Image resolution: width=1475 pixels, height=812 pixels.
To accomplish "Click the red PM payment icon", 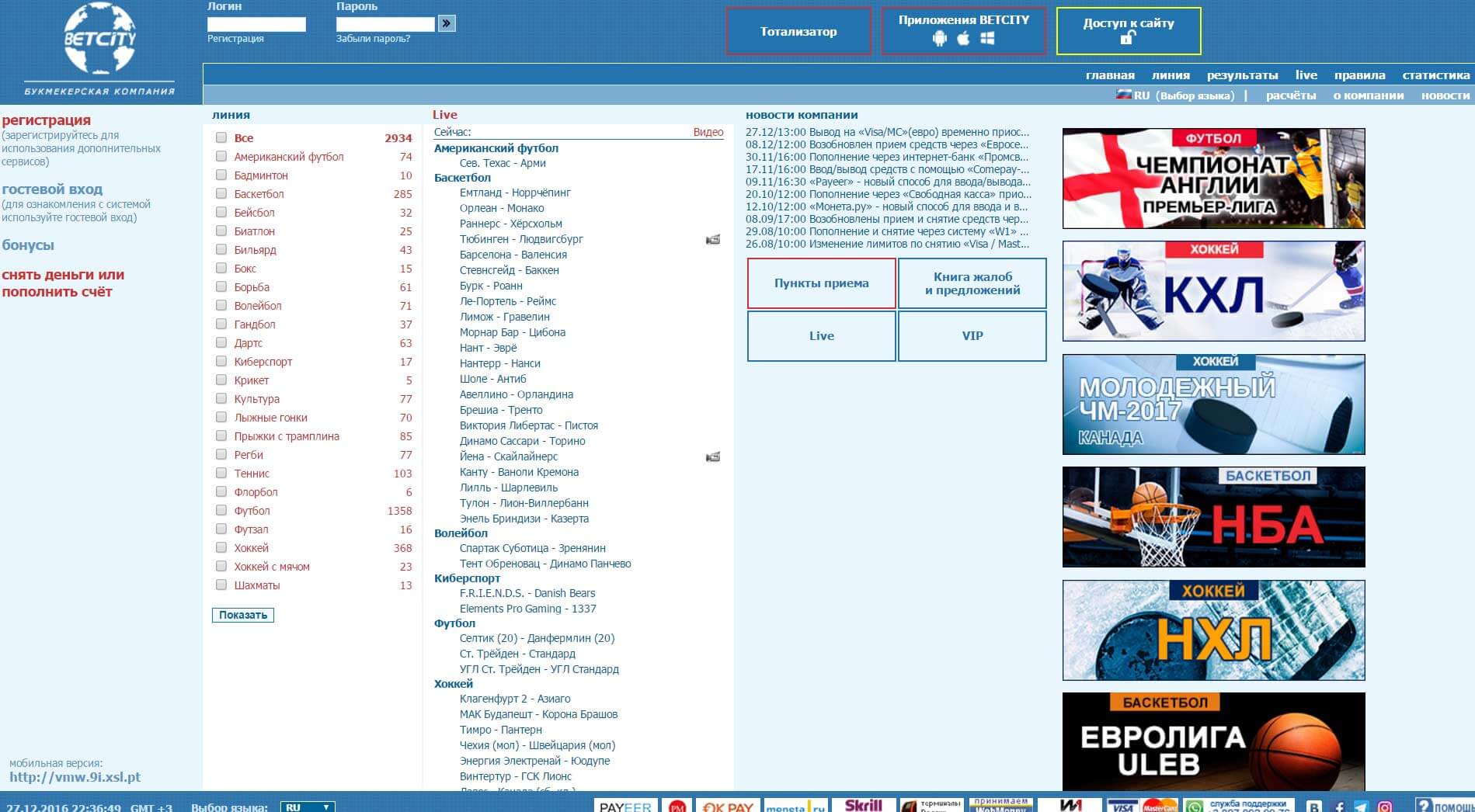I will [x=677, y=806].
